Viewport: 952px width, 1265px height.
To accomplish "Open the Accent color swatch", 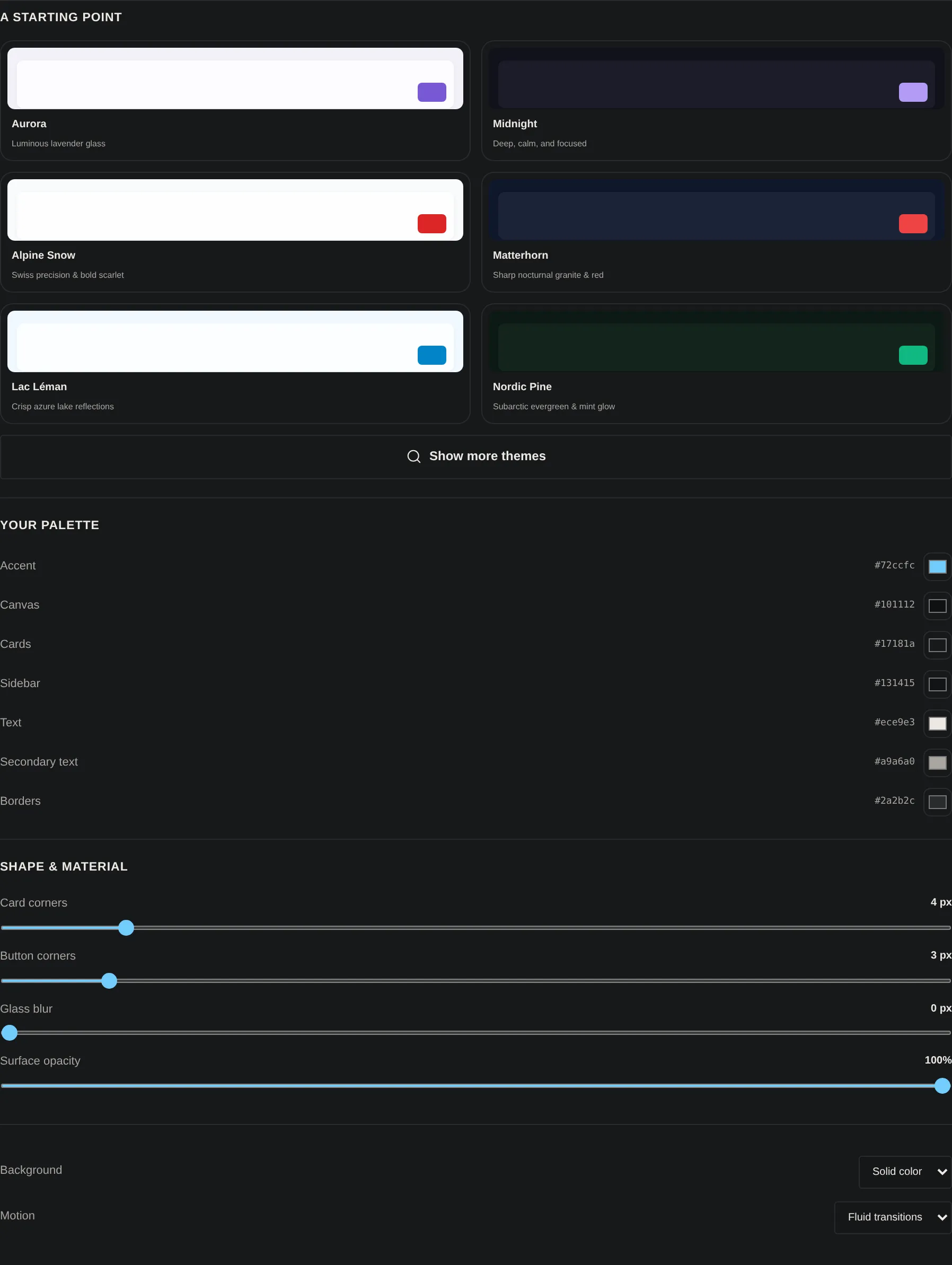I will coord(937,566).
